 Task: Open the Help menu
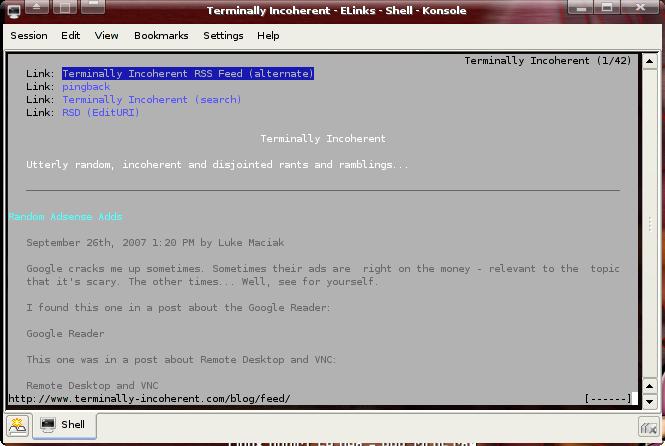pos(268,36)
